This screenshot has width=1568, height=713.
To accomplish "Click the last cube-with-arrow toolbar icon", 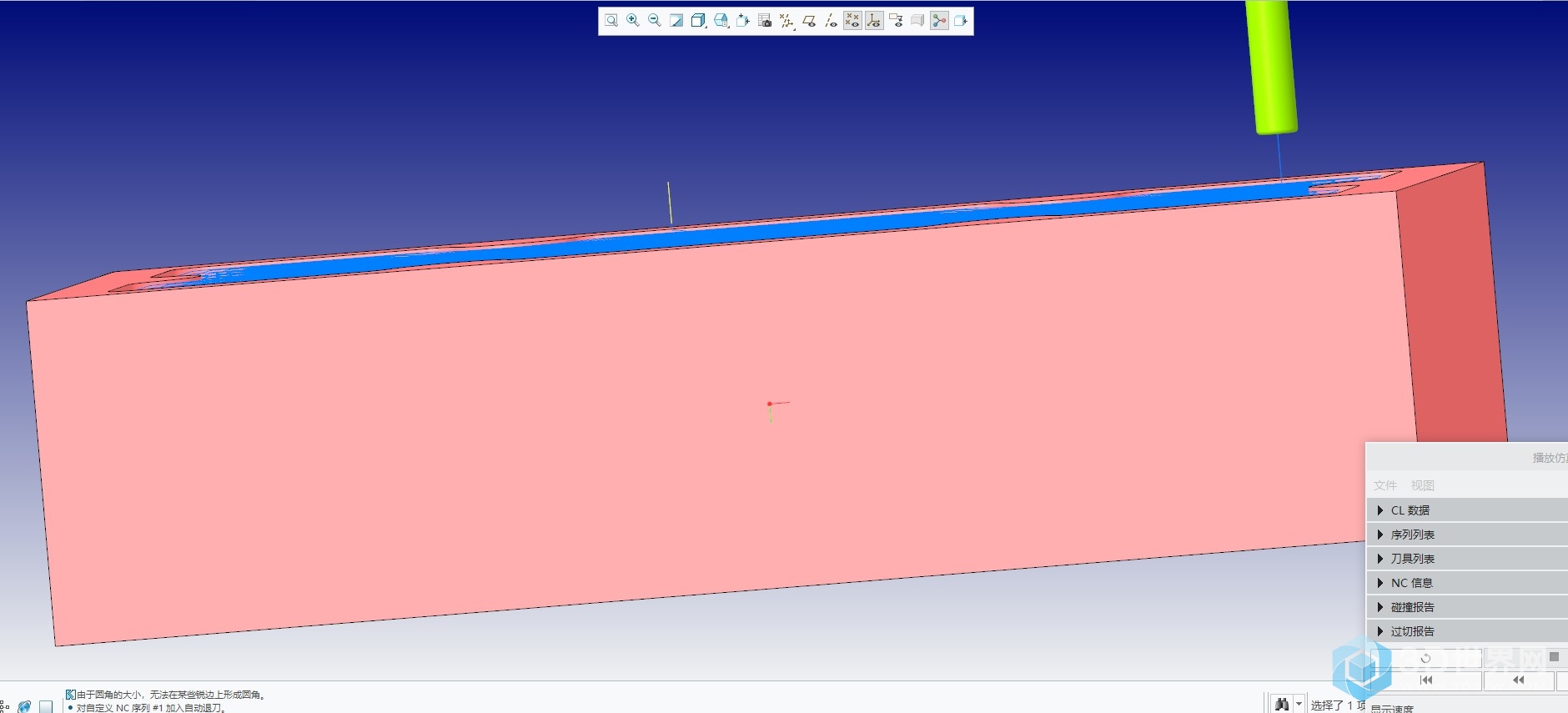I will pyautogui.click(x=961, y=21).
